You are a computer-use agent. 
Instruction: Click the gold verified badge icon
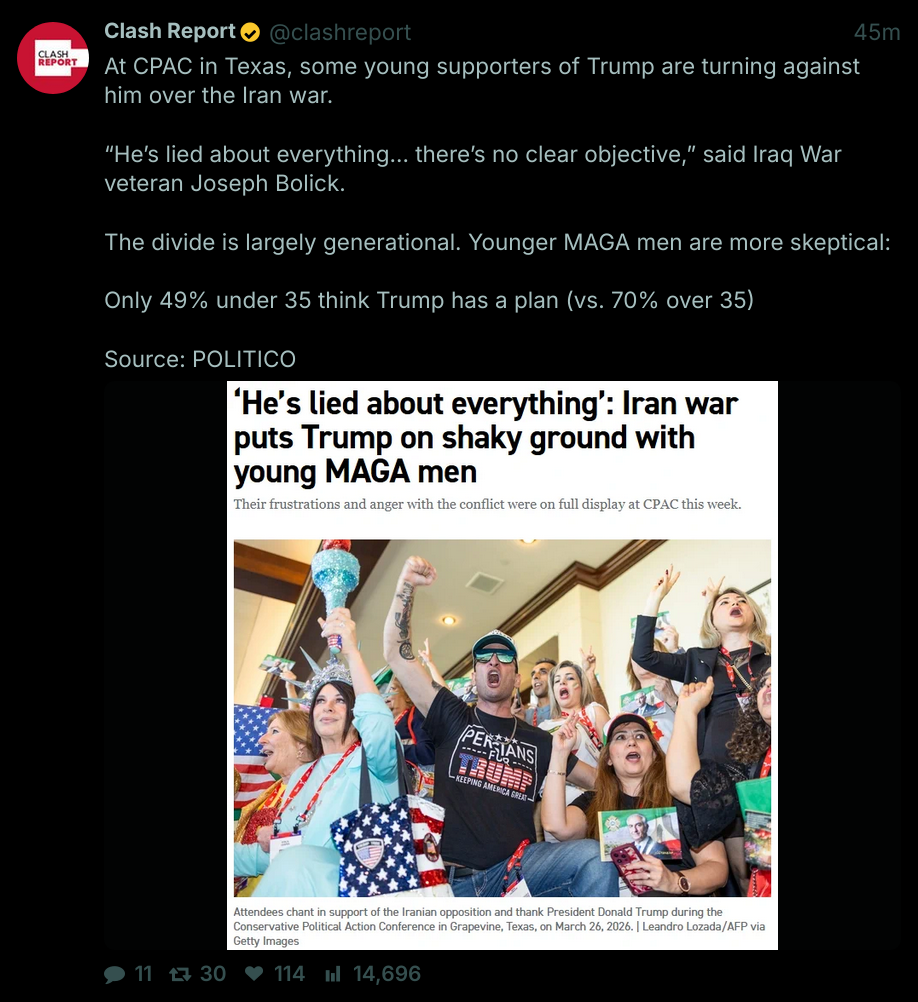(250, 32)
